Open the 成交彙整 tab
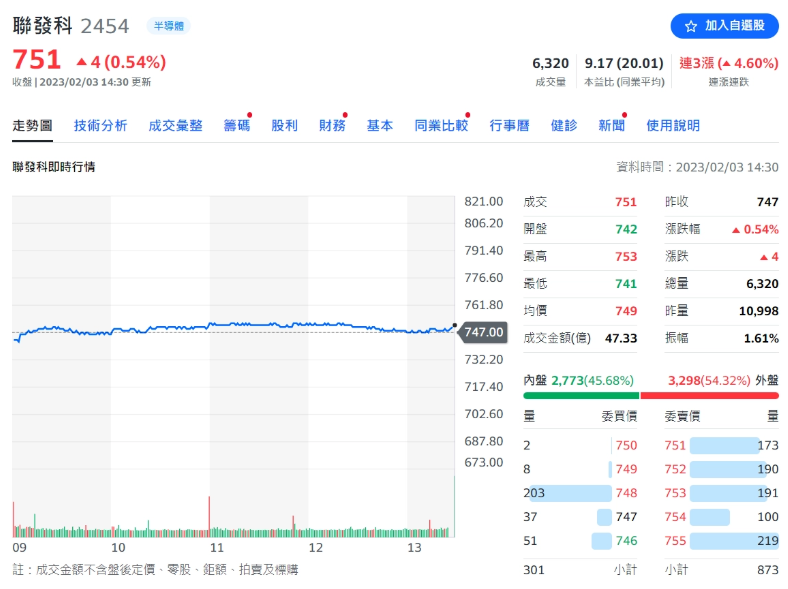Screen dimensions: 788x589 pyautogui.click(x=175, y=125)
